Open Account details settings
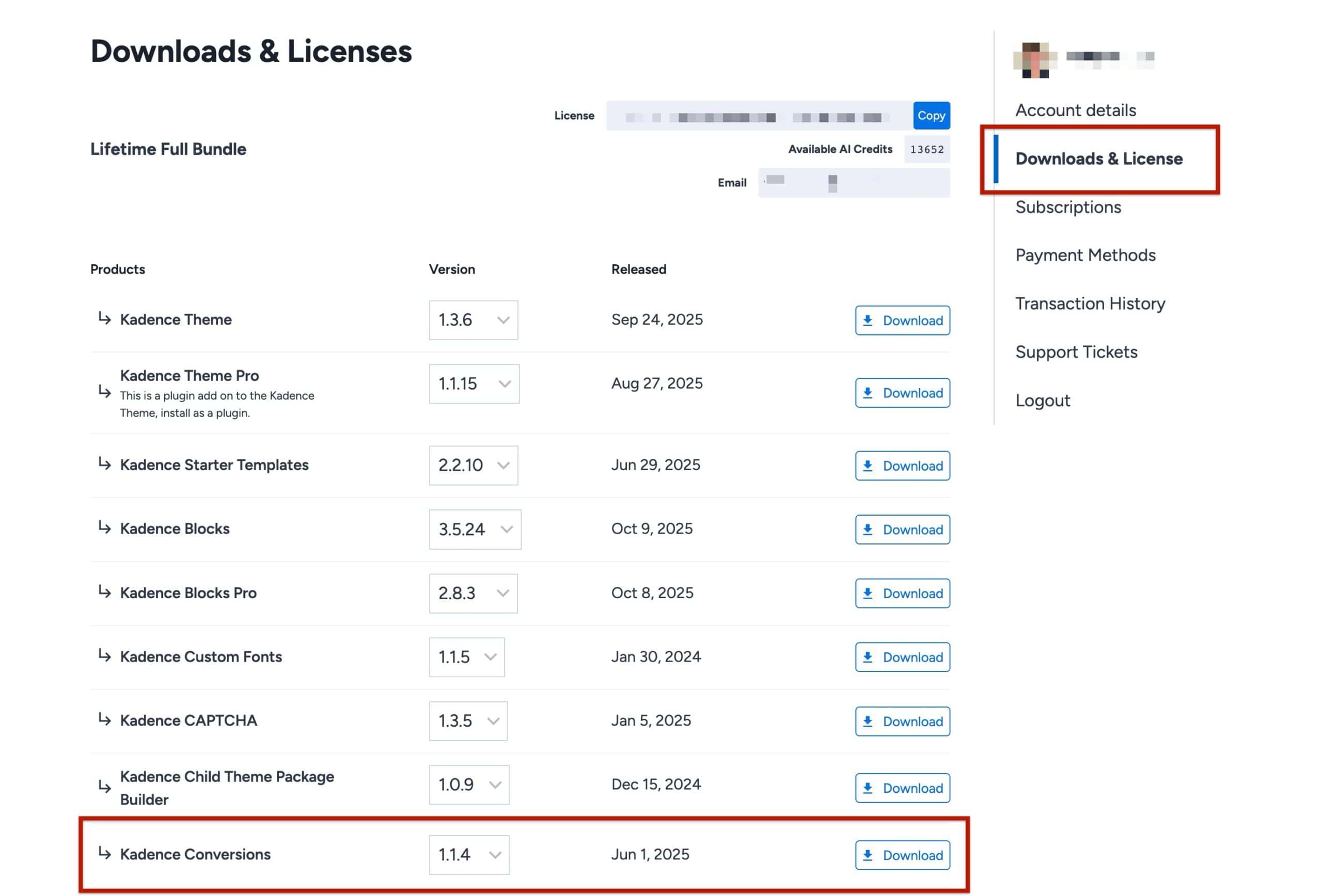 (x=1076, y=110)
